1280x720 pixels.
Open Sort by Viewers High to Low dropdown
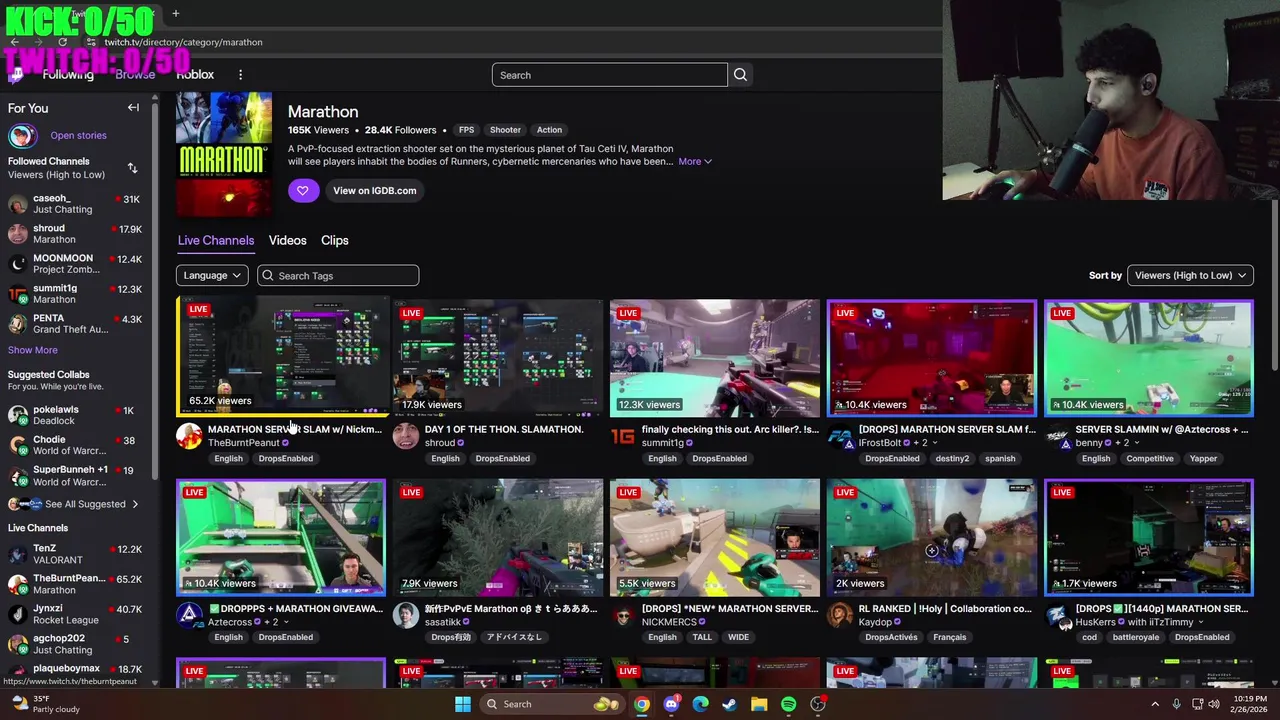1190,275
